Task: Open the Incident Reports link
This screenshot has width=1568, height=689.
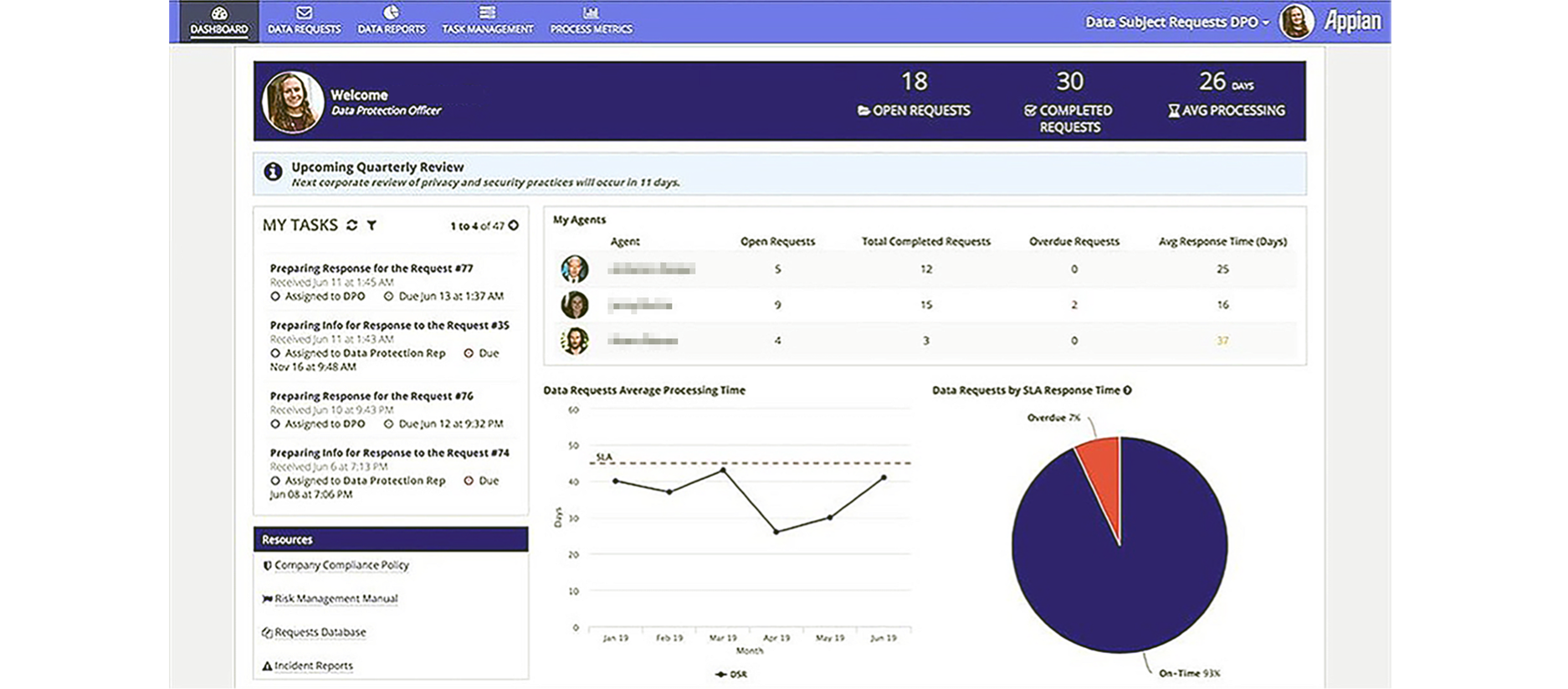Action: (313, 666)
